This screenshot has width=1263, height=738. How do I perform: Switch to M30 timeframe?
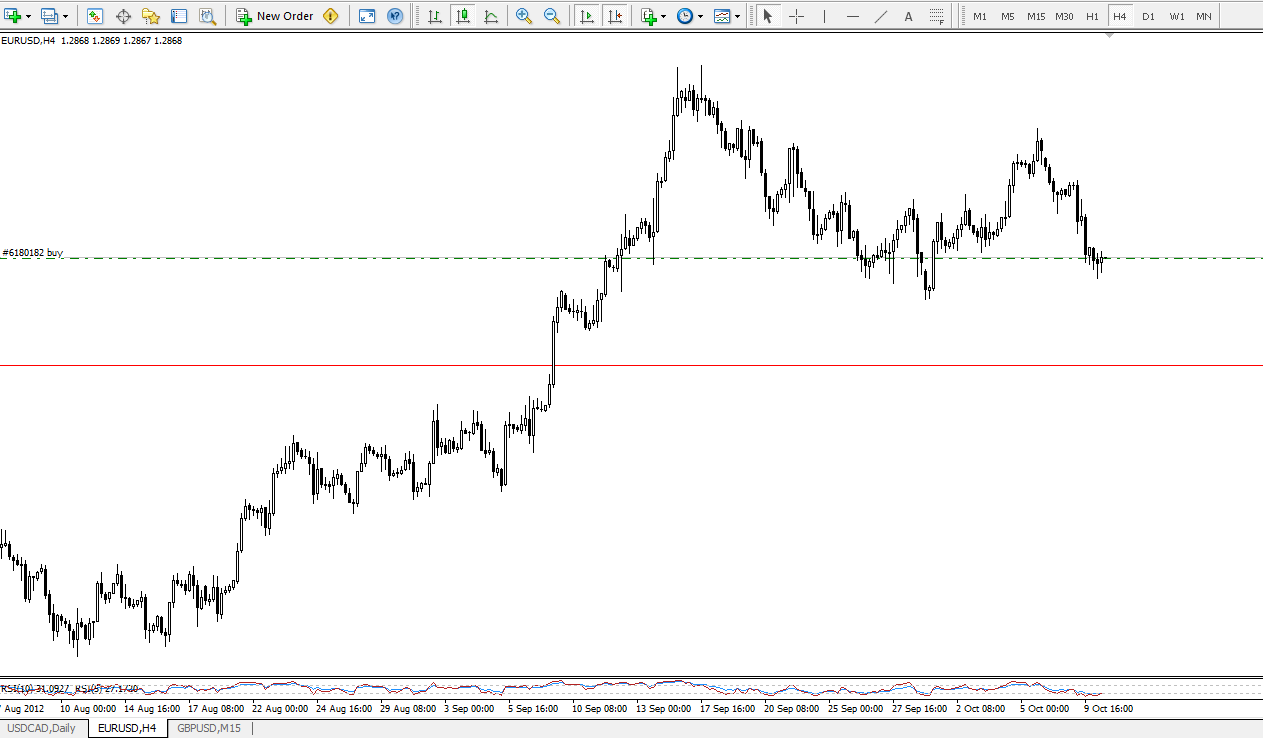(1064, 16)
